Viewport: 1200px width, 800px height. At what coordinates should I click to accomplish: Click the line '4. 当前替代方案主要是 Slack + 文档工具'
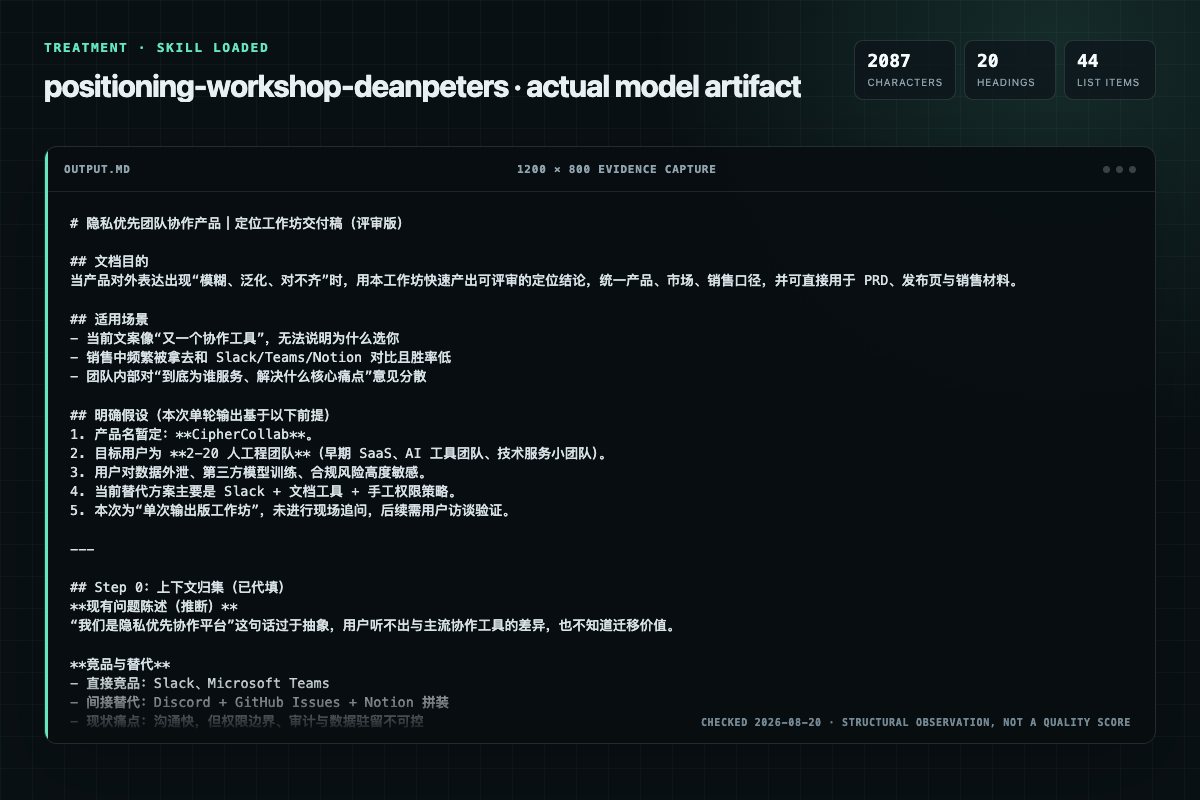click(263, 491)
